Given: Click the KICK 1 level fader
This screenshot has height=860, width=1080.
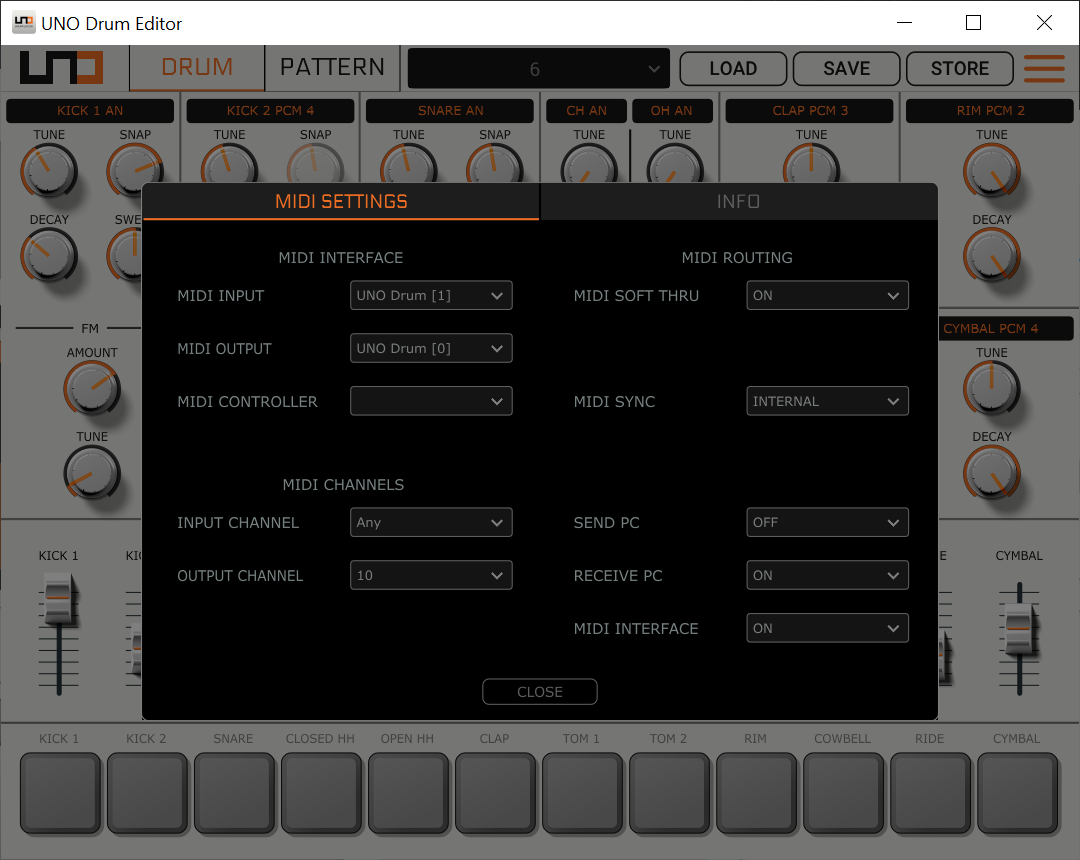Looking at the screenshot, I should tap(59, 601).
